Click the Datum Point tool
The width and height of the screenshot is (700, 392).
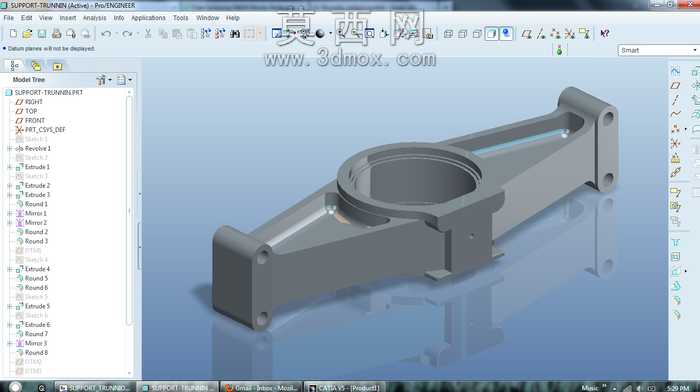(x=675, y=129)
